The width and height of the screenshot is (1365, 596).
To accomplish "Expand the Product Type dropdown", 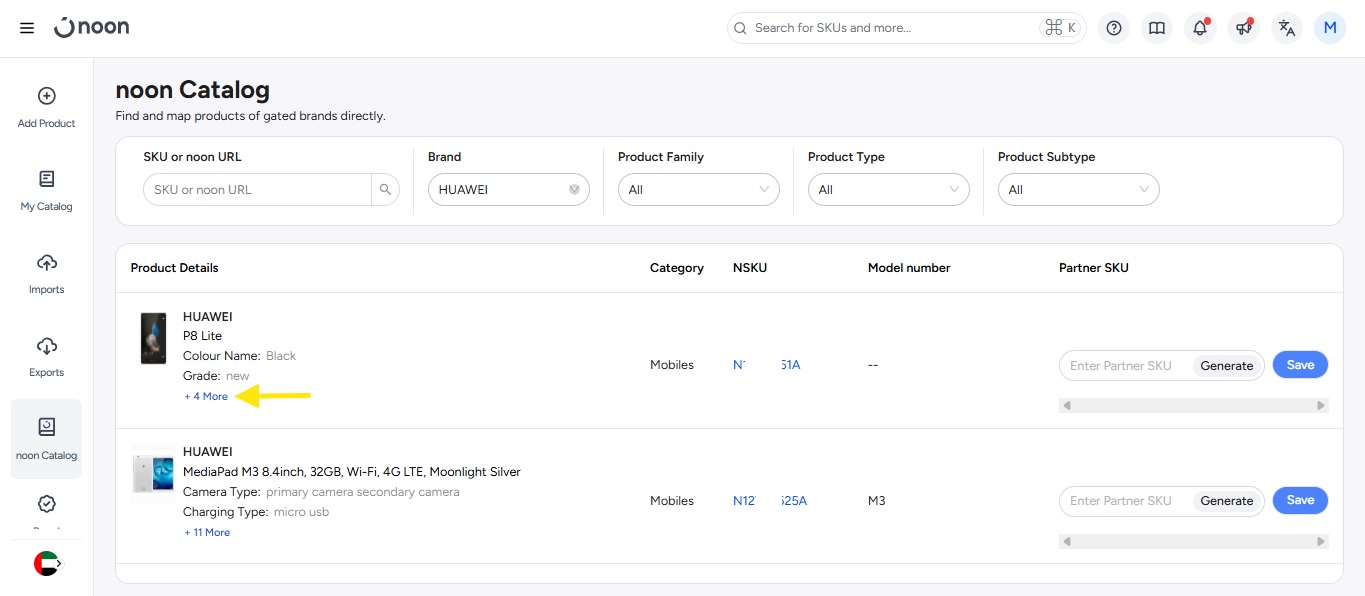I will click(x=888, y=190).
